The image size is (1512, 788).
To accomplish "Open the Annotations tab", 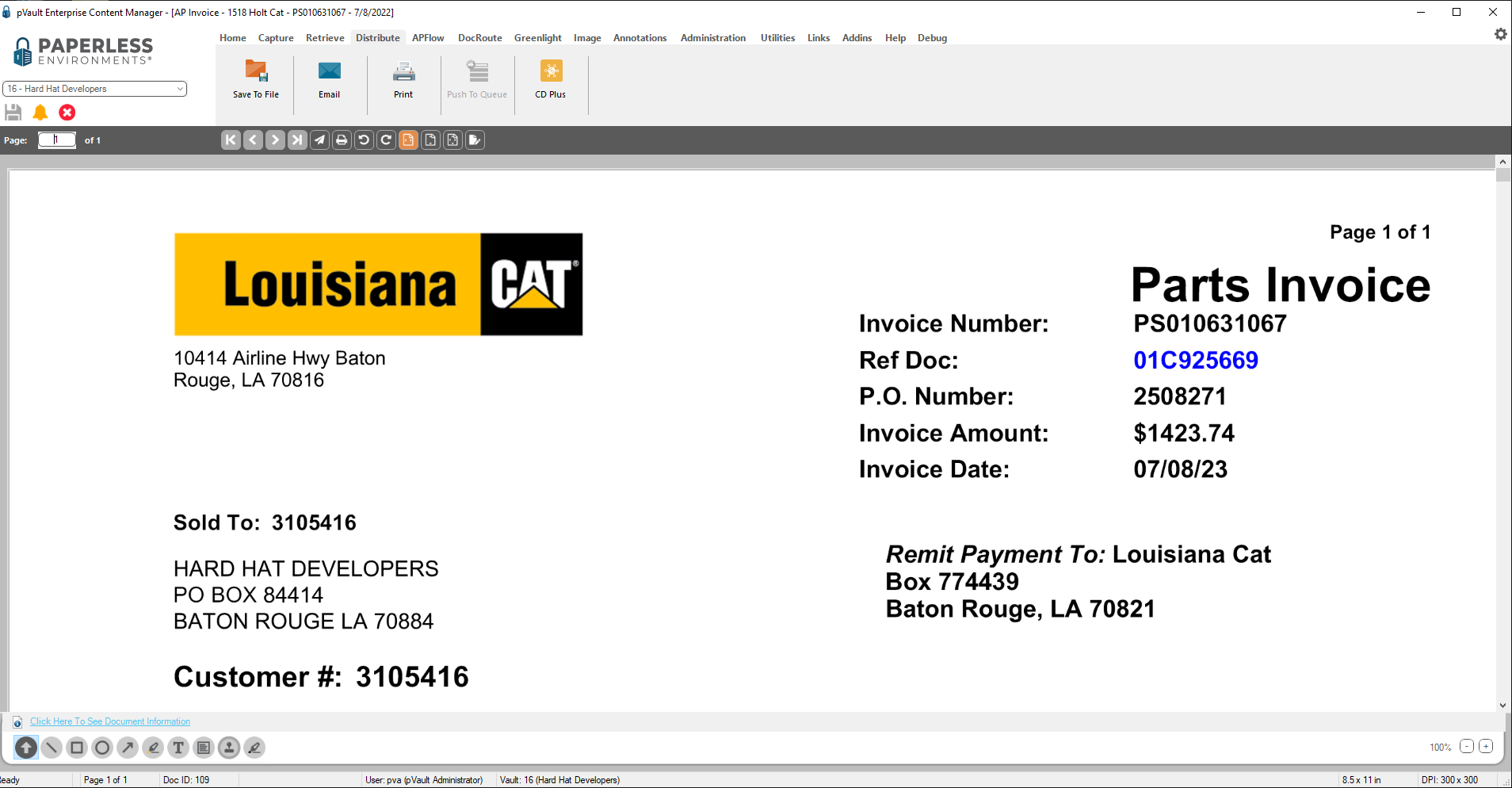I will (x=640, y=38).
